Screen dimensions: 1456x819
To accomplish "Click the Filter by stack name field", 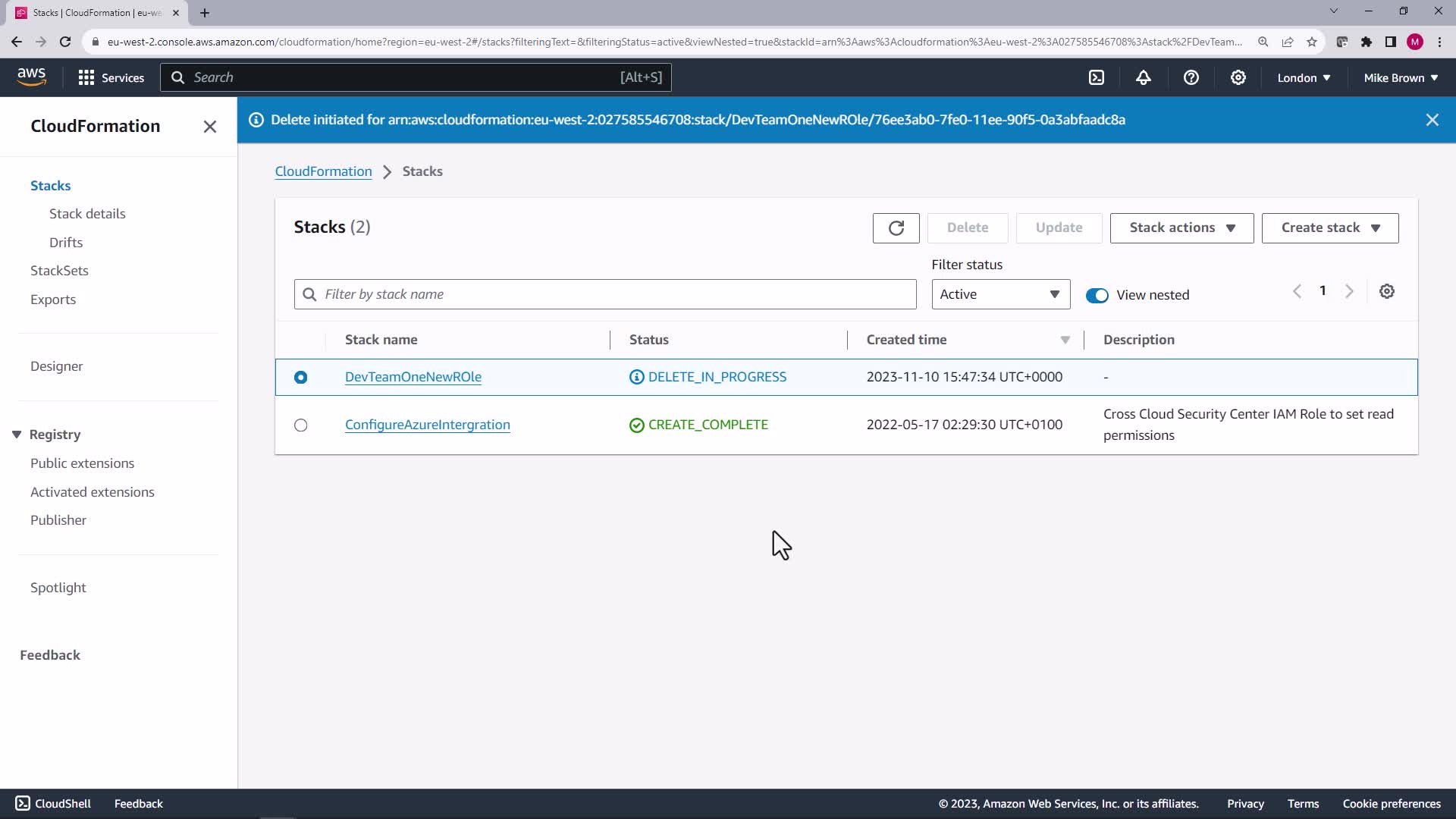I will click(605, 294).
